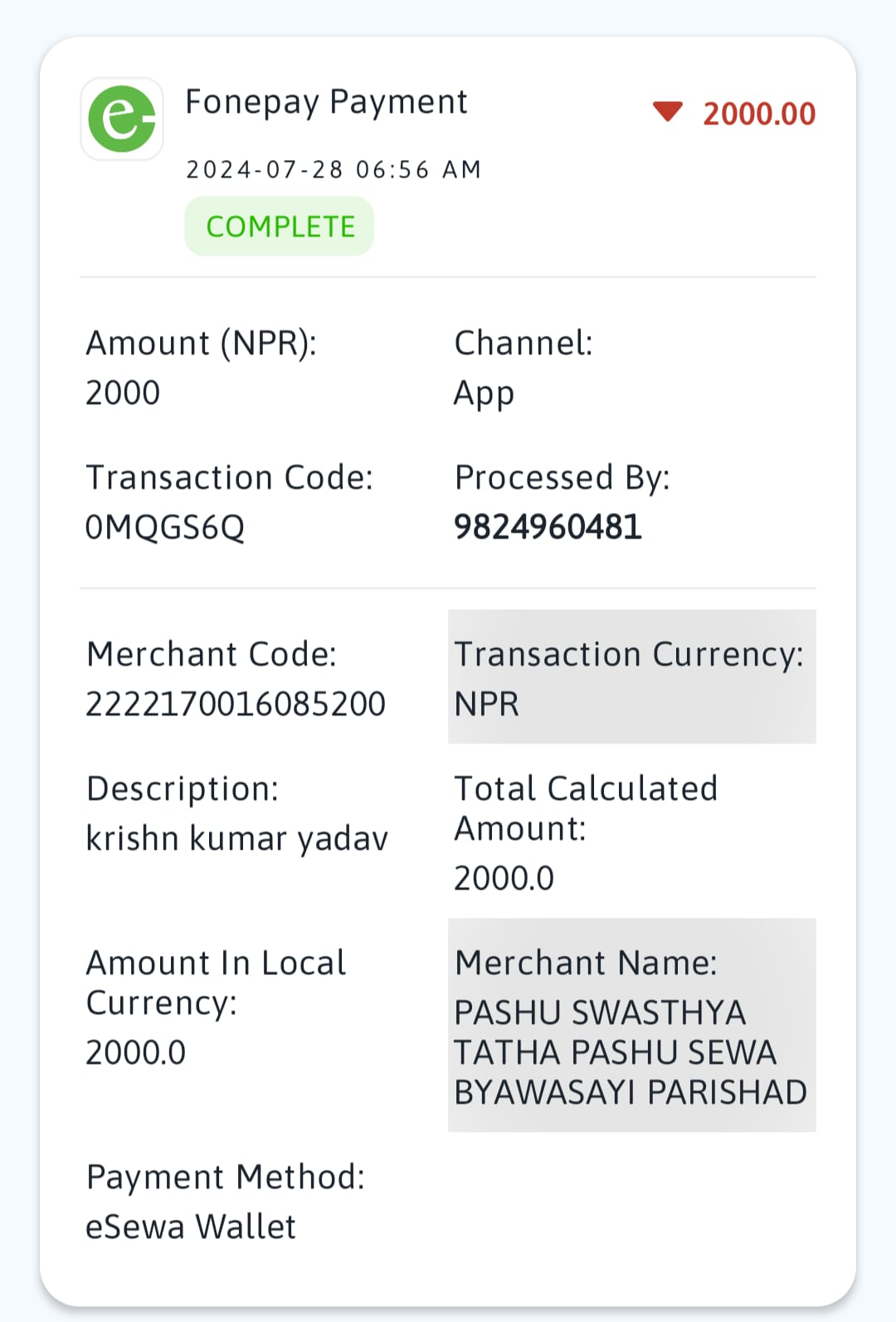Tap the Payment Method eSewa Wallet value
The width and height of the screenshot is (896, 1322).
click(x=191, y=1227)
